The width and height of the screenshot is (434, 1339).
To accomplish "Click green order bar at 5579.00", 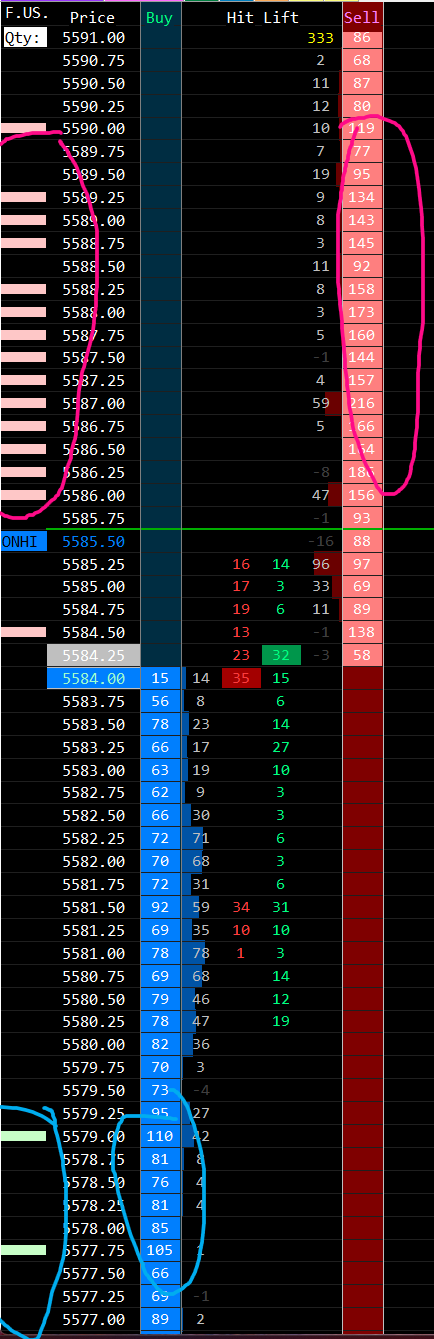I will click(24, 1136).
